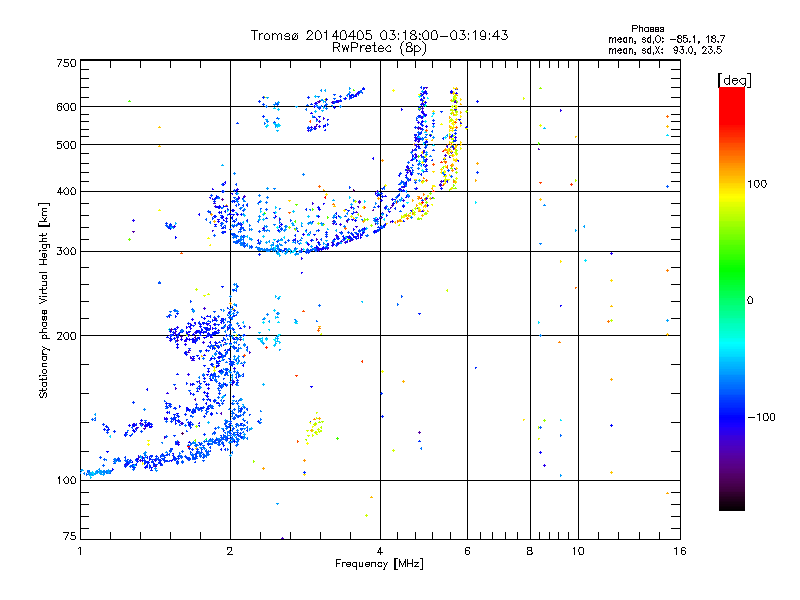Viewport: 800px width, 600px height.
Task: Click the x-axis '1' tick label
Action: coord(81,551)
